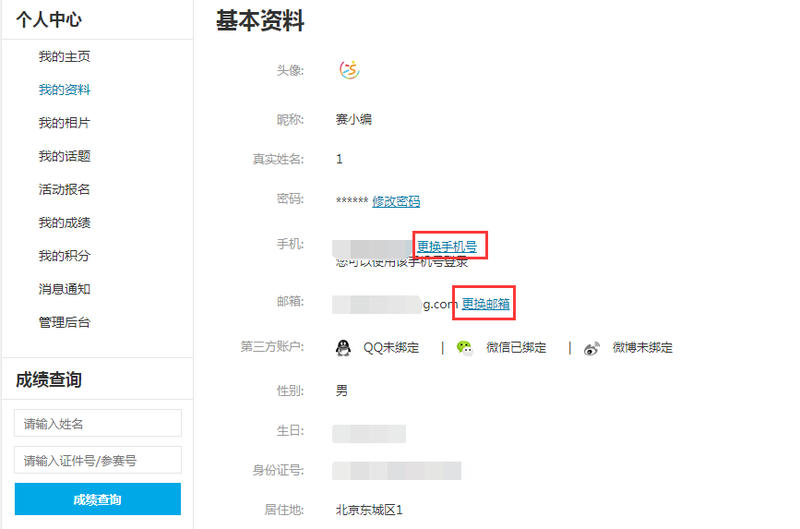Click QQ未绑定 to bind QQ
Viewport: 800px width, 529px height.
point(390,348)
